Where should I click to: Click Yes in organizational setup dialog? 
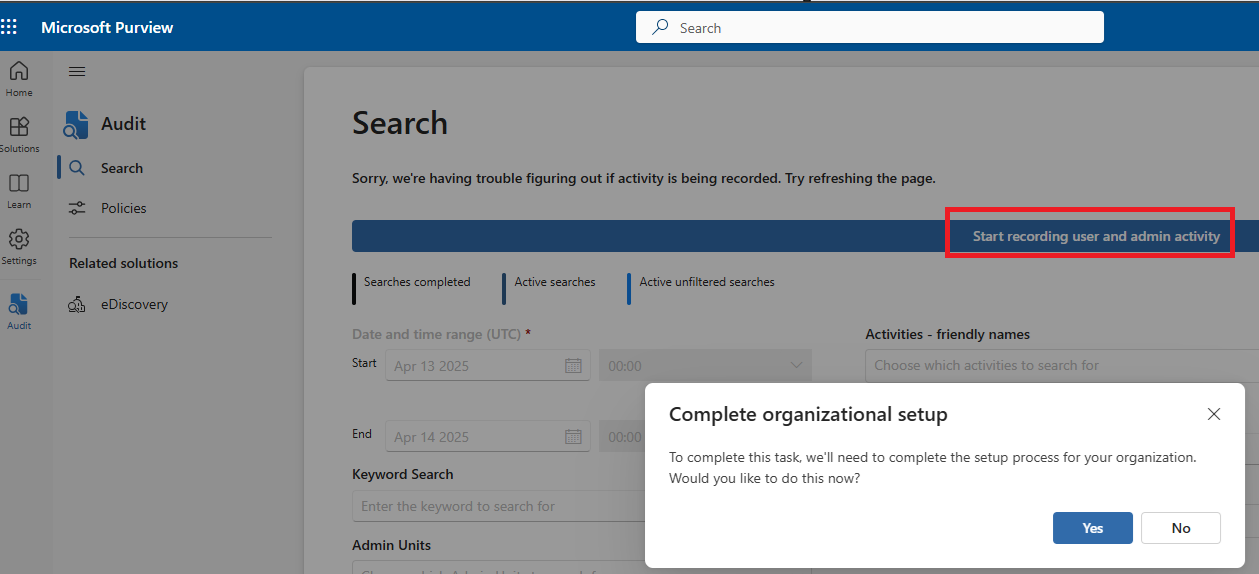1092,528
